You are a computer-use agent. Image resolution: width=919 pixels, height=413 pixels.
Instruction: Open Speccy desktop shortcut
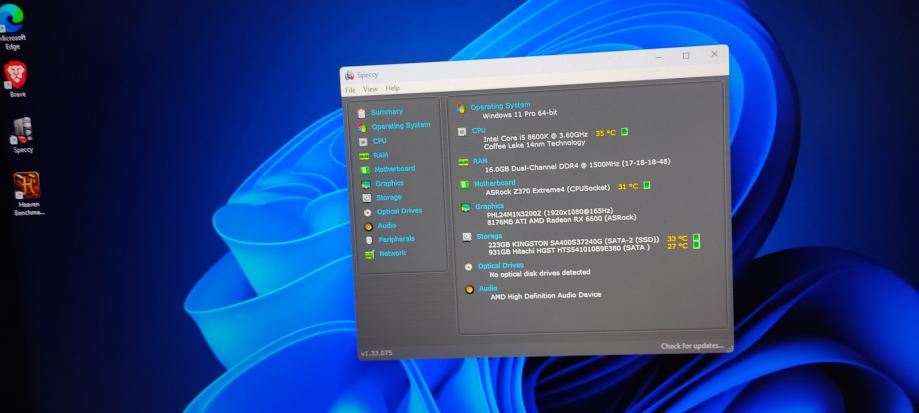[x=22, y=135]
